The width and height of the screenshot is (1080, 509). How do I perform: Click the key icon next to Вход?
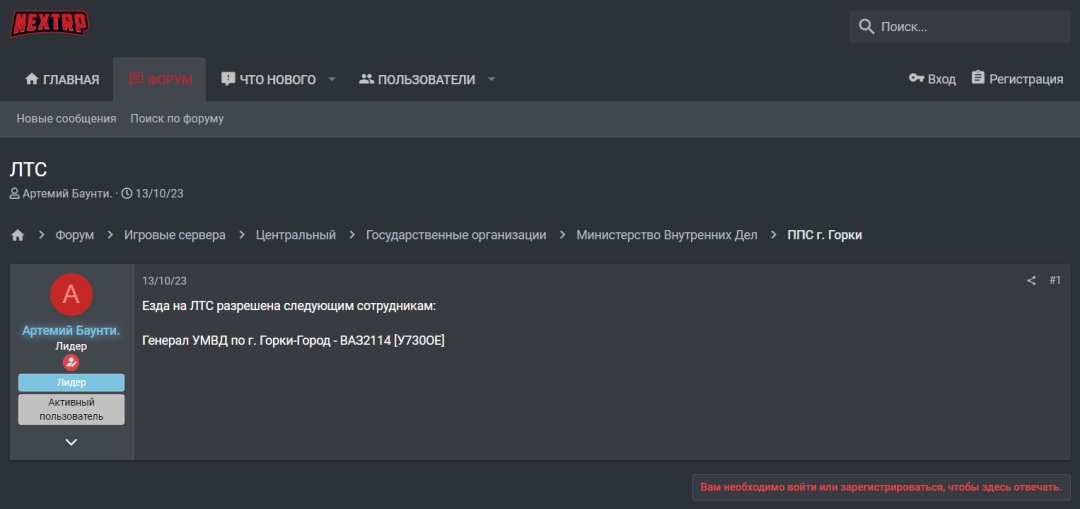(x=916, y=78)
